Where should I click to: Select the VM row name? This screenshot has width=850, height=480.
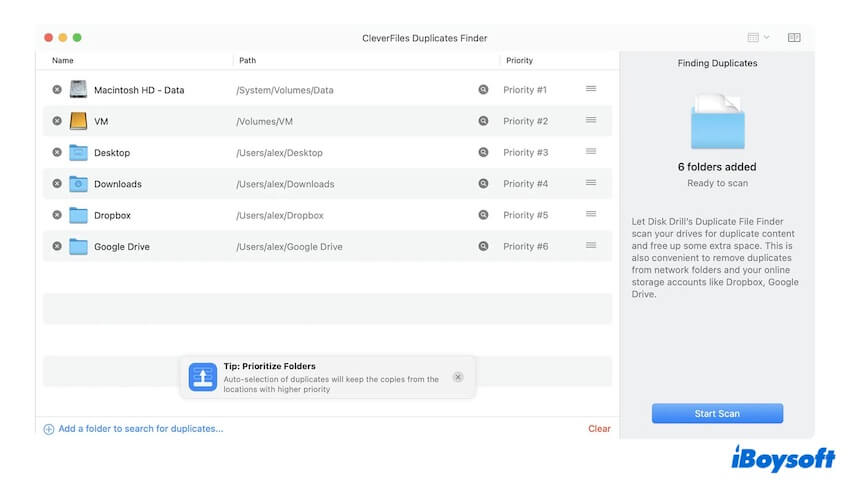click(x=101, y=121)
